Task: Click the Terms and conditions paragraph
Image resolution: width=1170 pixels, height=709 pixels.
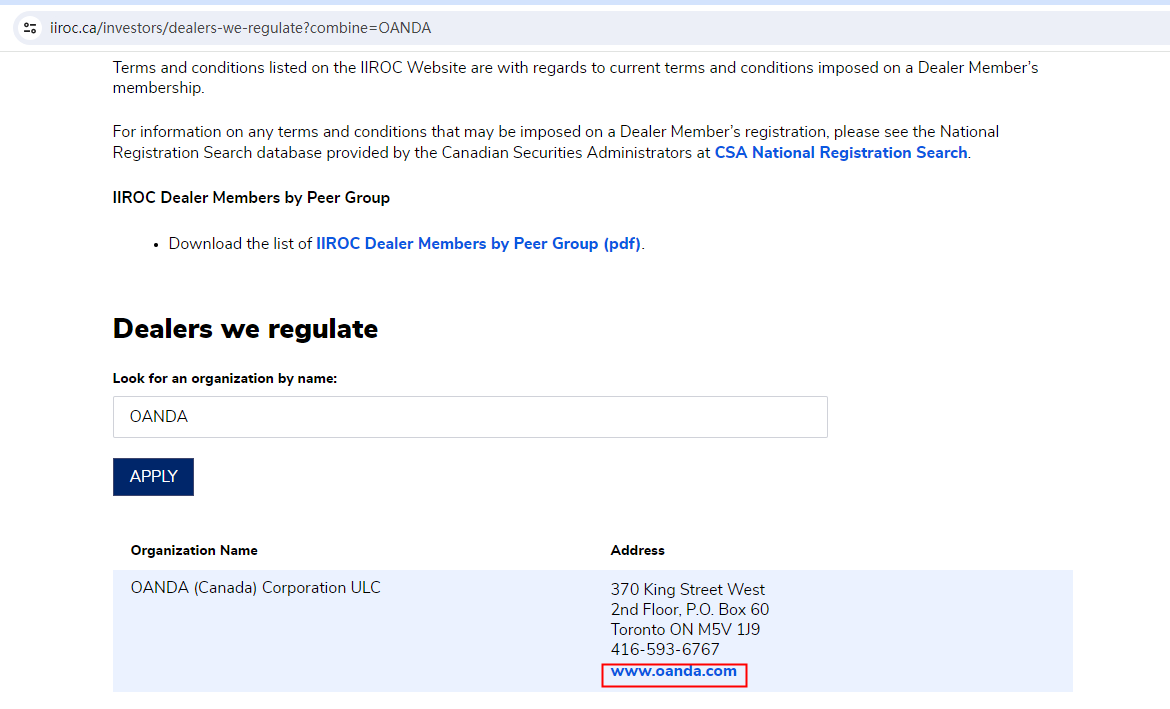Action: 575,78
